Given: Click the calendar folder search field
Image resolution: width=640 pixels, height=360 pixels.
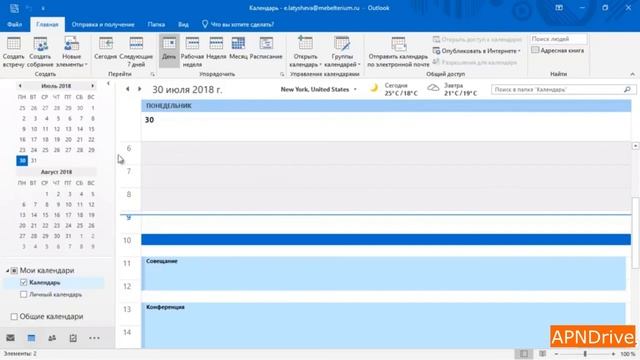Looking at the screenshot, I should pyautogui.click(x=558, y=89).
